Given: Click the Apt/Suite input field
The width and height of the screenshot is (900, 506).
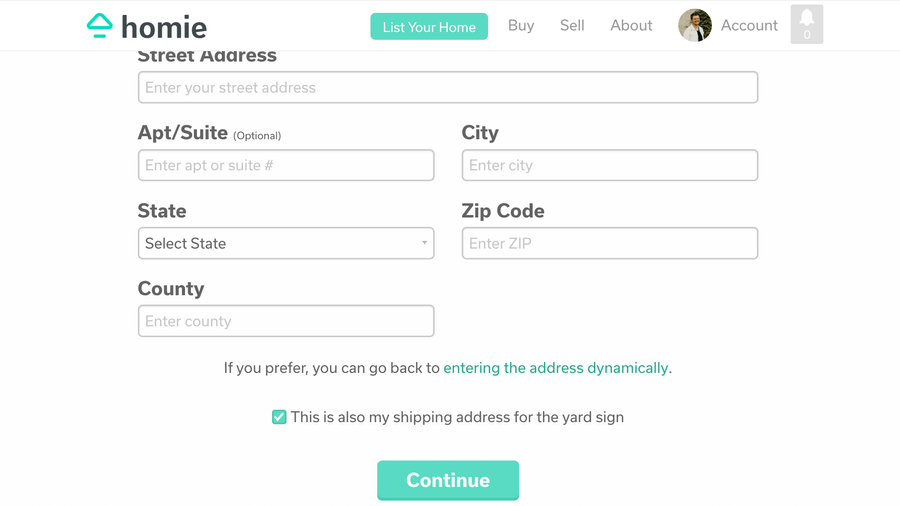Looking at the screenshot, I should (x=285, y=165).
